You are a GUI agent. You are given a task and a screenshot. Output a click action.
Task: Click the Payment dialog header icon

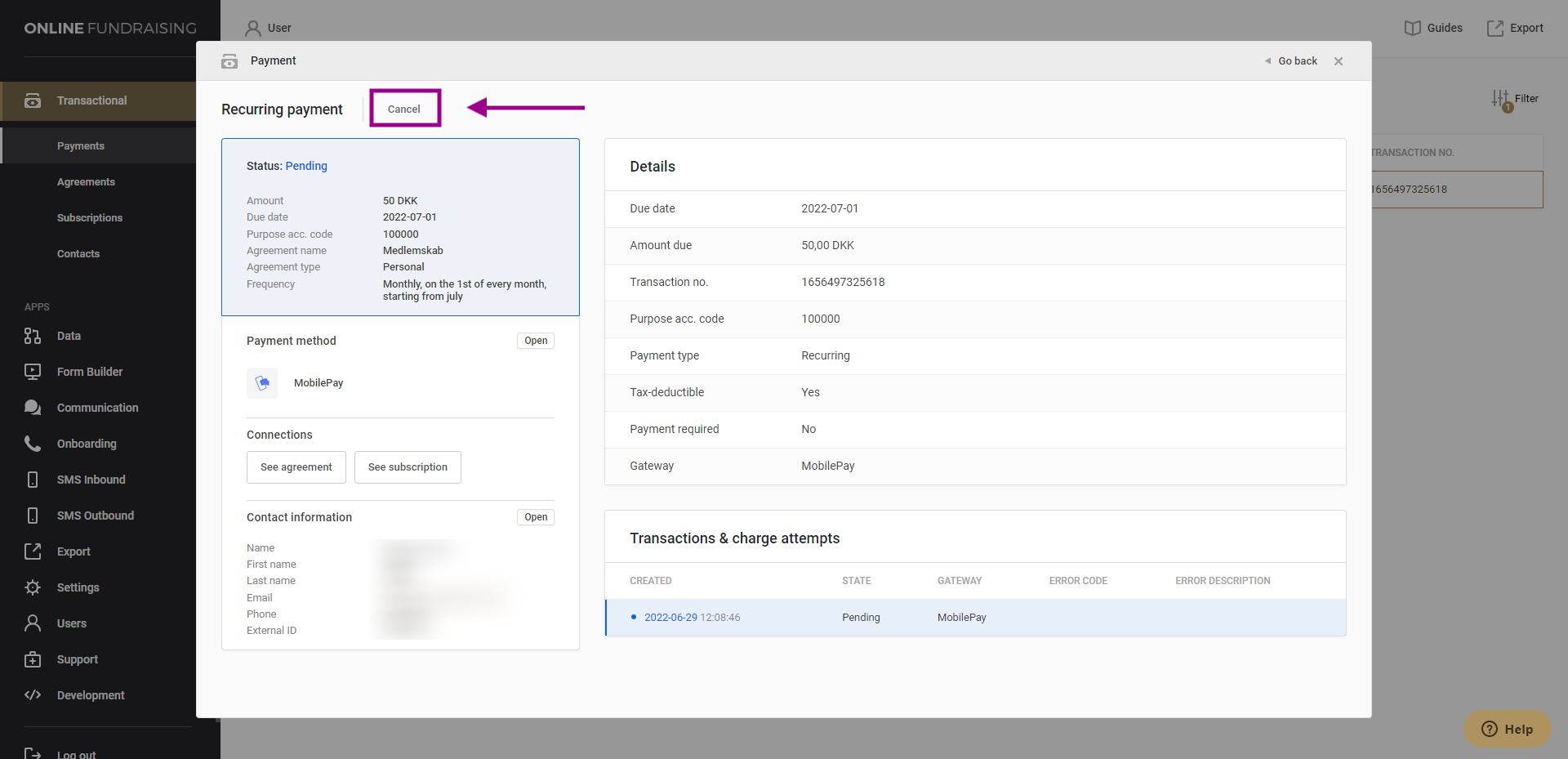pos(229,61)
